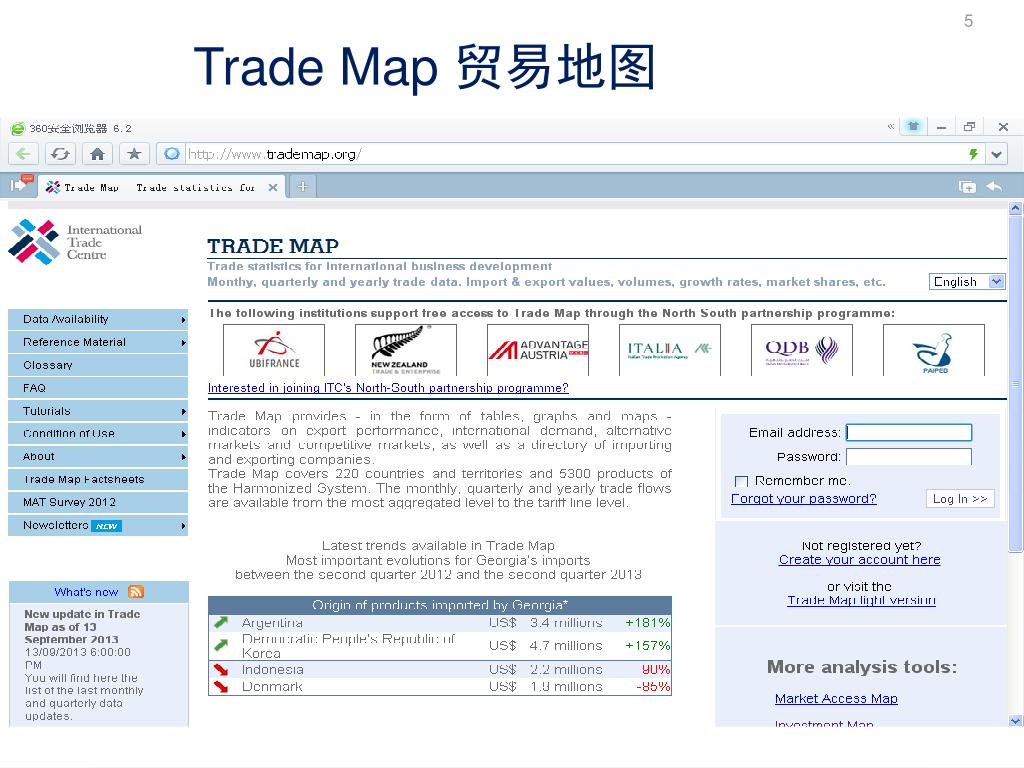Click the double-chevron menu icon in title bar

pos(891,127)
